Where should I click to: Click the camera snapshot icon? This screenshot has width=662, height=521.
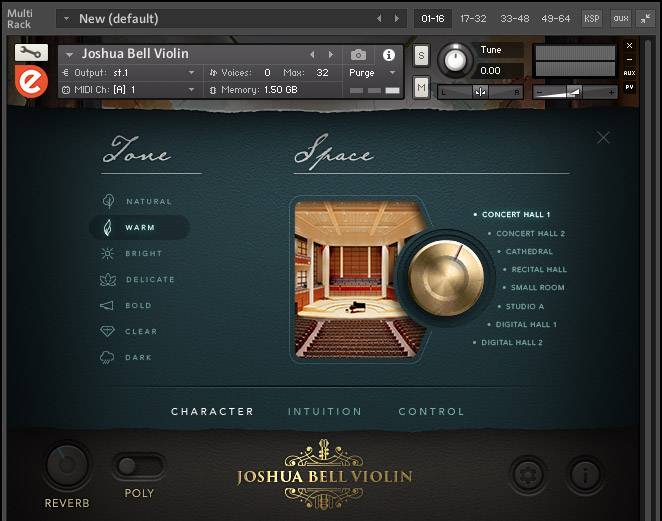click(x=358, y=54)
